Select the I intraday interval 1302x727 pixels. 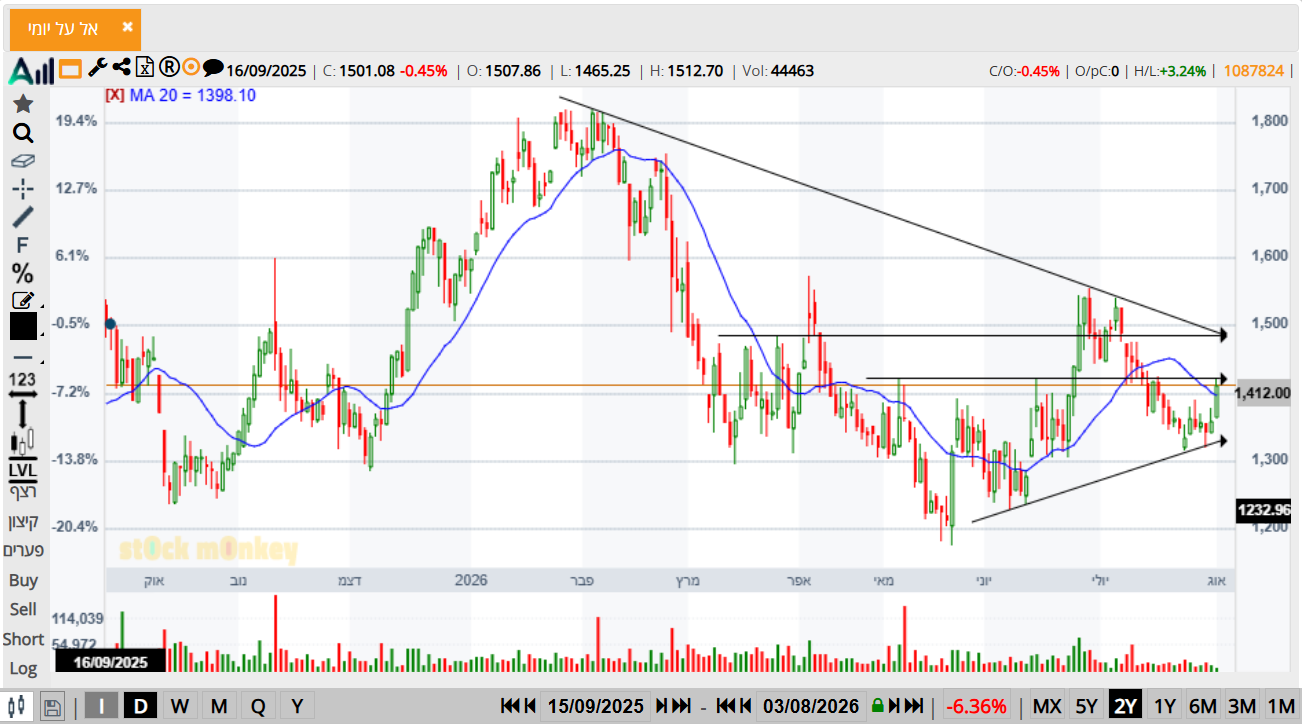click(102, 706)
